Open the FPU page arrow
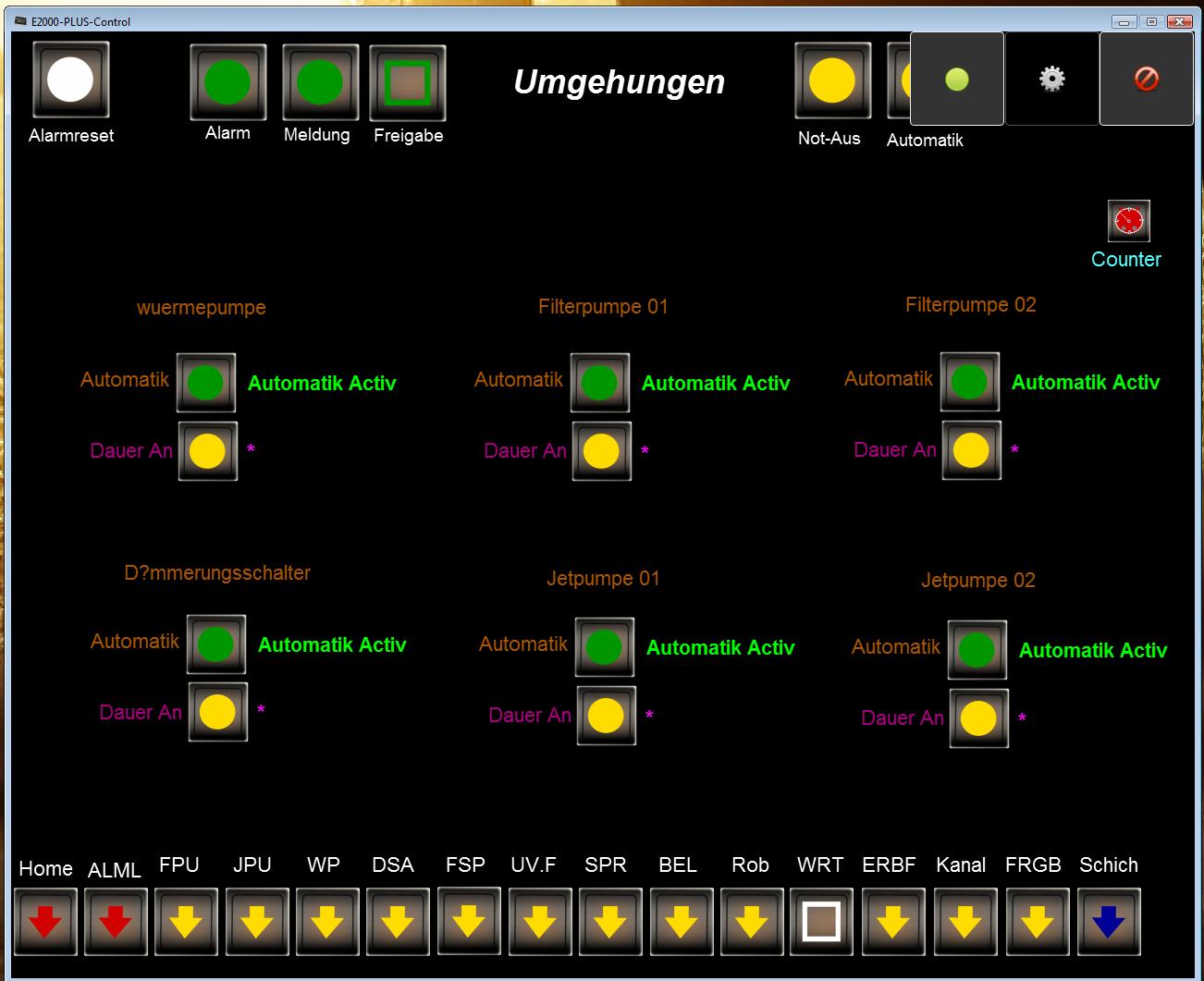This screenshot has height=981, width=1204. pos(186,922)
